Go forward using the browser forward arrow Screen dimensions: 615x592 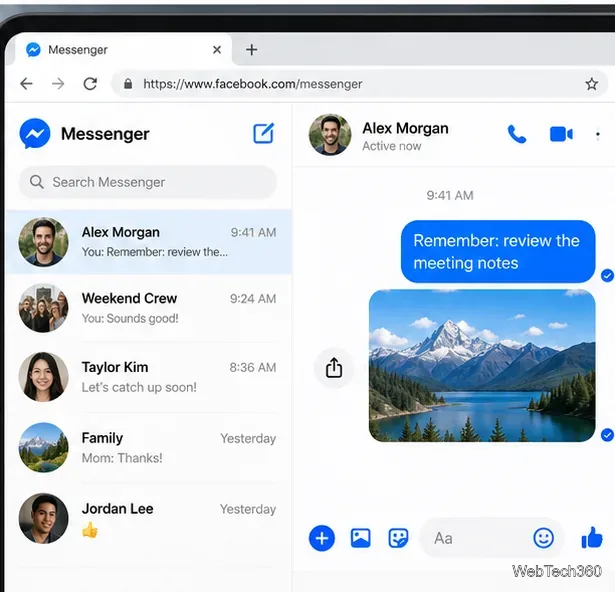(x=58, y=84)
